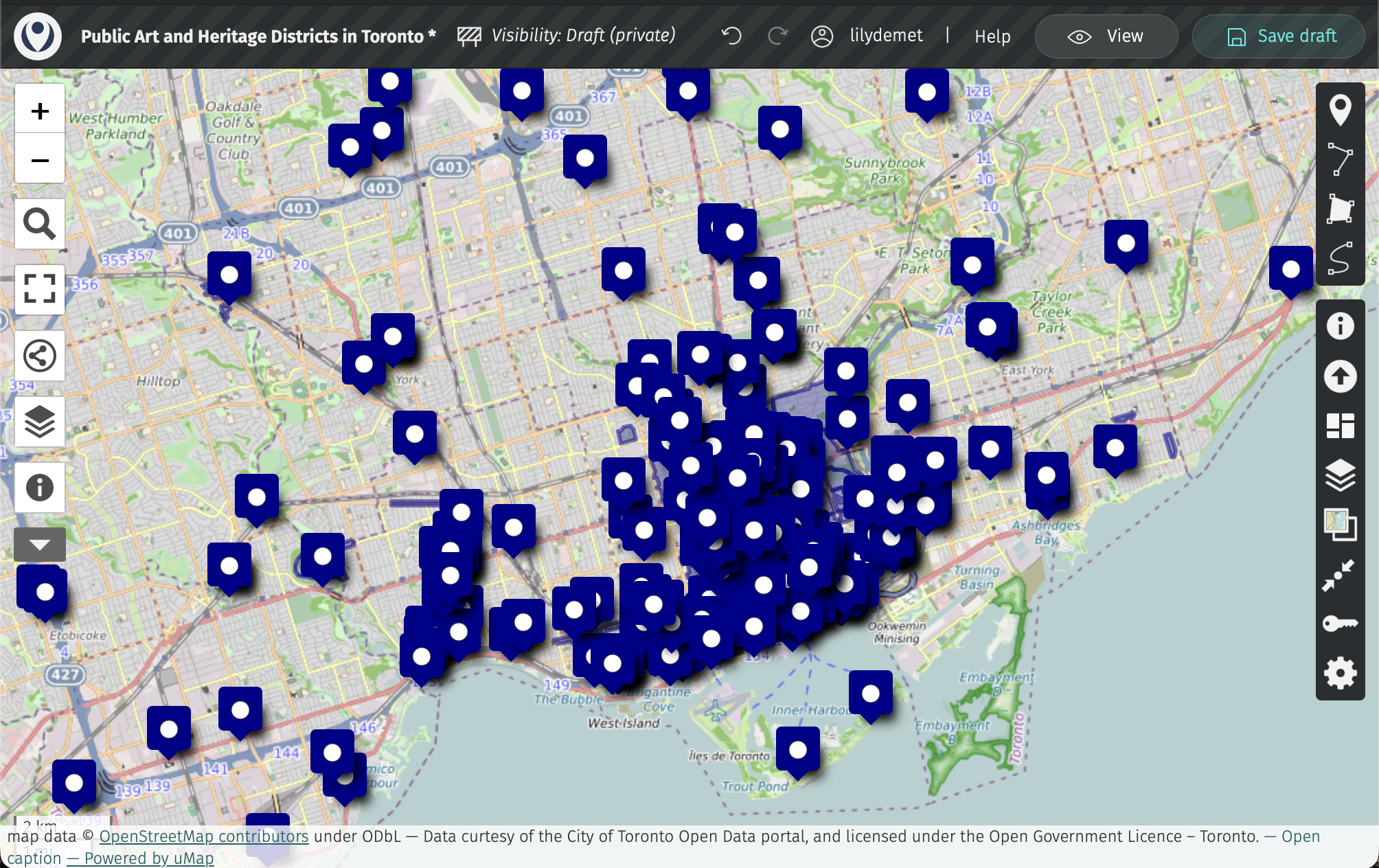This screenshot has height=868, width=1379.
Task: Click View to preview the map
Action: click(x=1106, y=36)
